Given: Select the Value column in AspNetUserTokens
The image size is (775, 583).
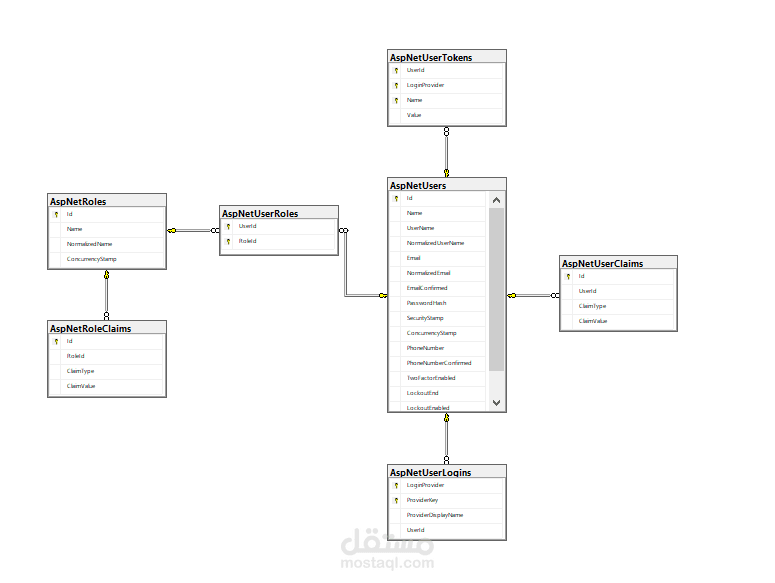Looking at the screenshot, I should (447, 115).
